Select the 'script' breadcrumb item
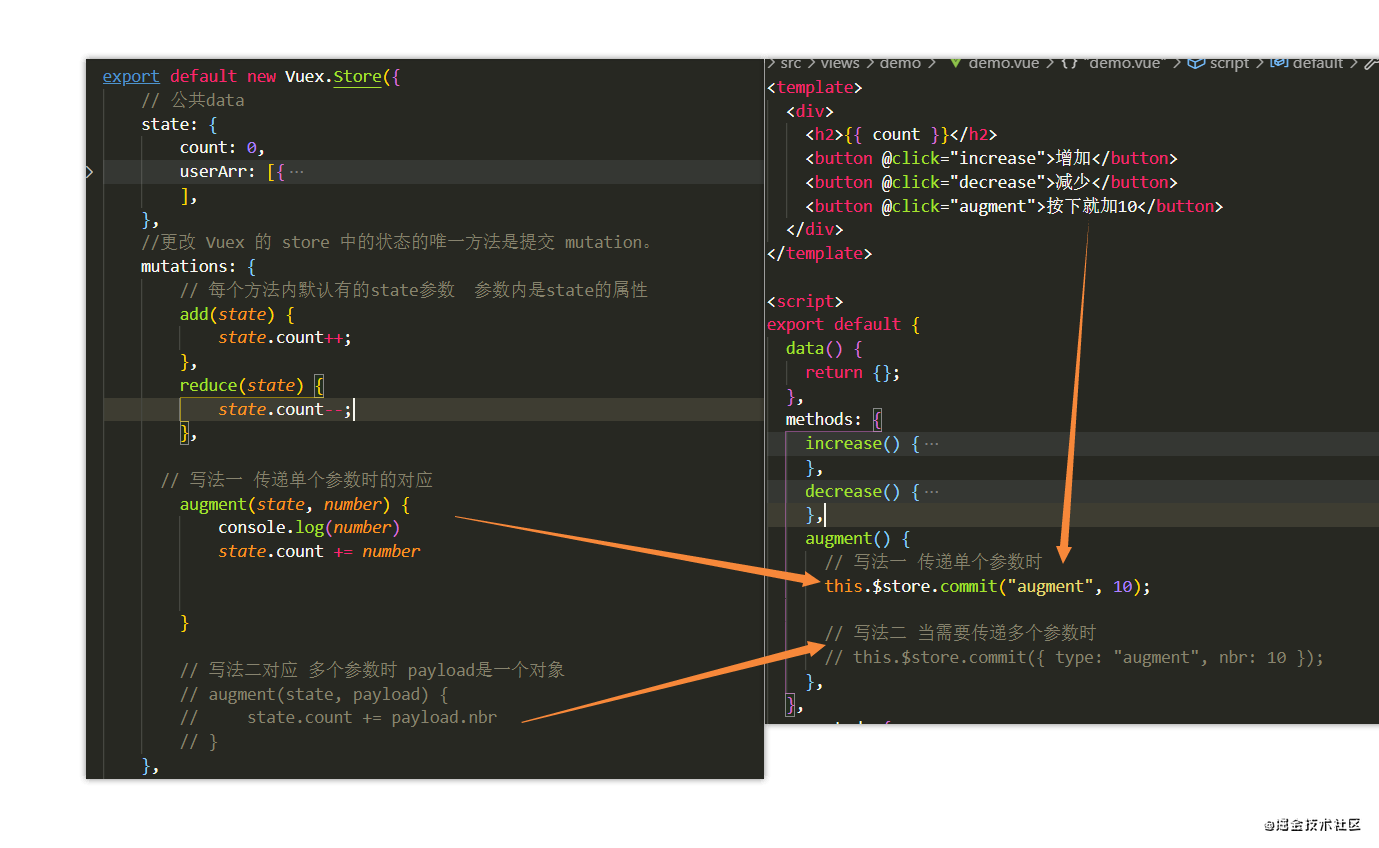1379x848 pixels. click(x=1229, y=63)
